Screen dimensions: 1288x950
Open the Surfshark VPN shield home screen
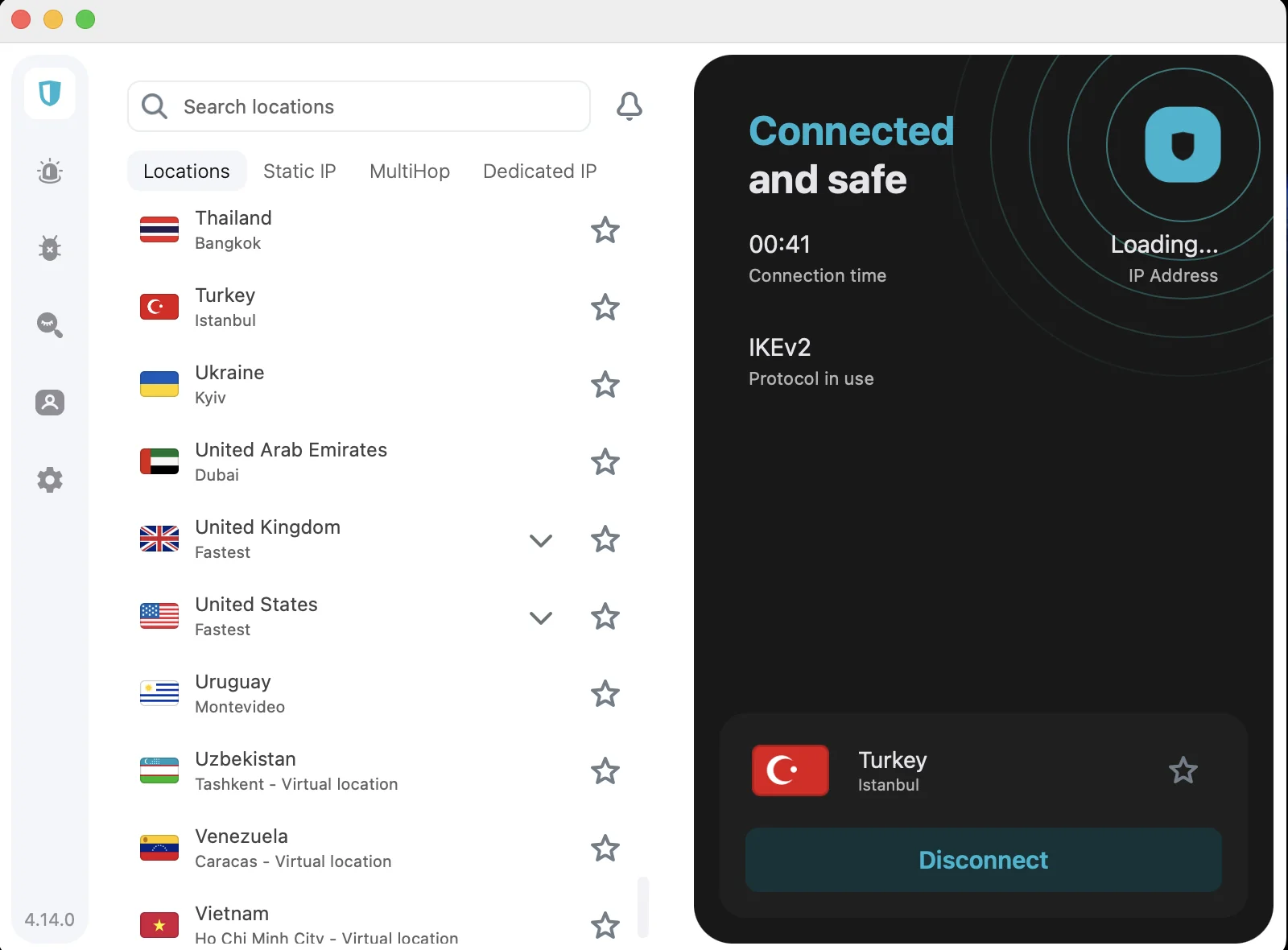point(50,94)
